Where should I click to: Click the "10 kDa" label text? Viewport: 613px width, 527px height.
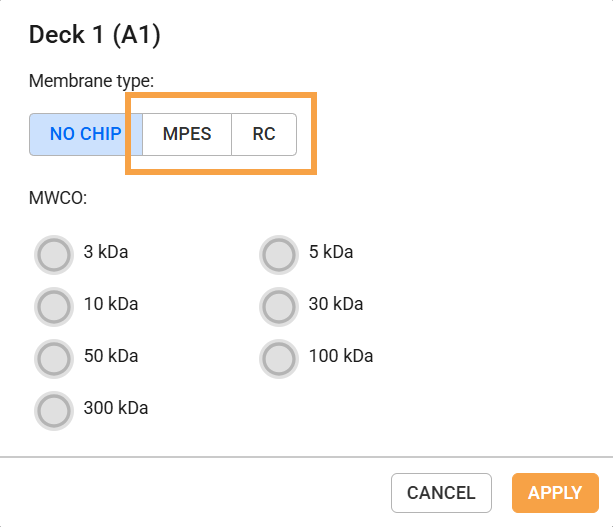tap(111, 304)
